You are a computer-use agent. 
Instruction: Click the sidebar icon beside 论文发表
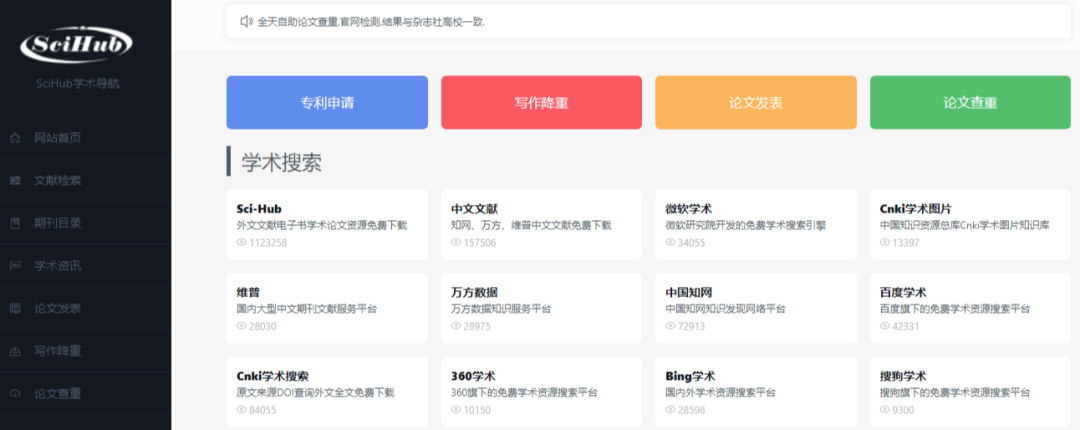(x=15, y=309)
